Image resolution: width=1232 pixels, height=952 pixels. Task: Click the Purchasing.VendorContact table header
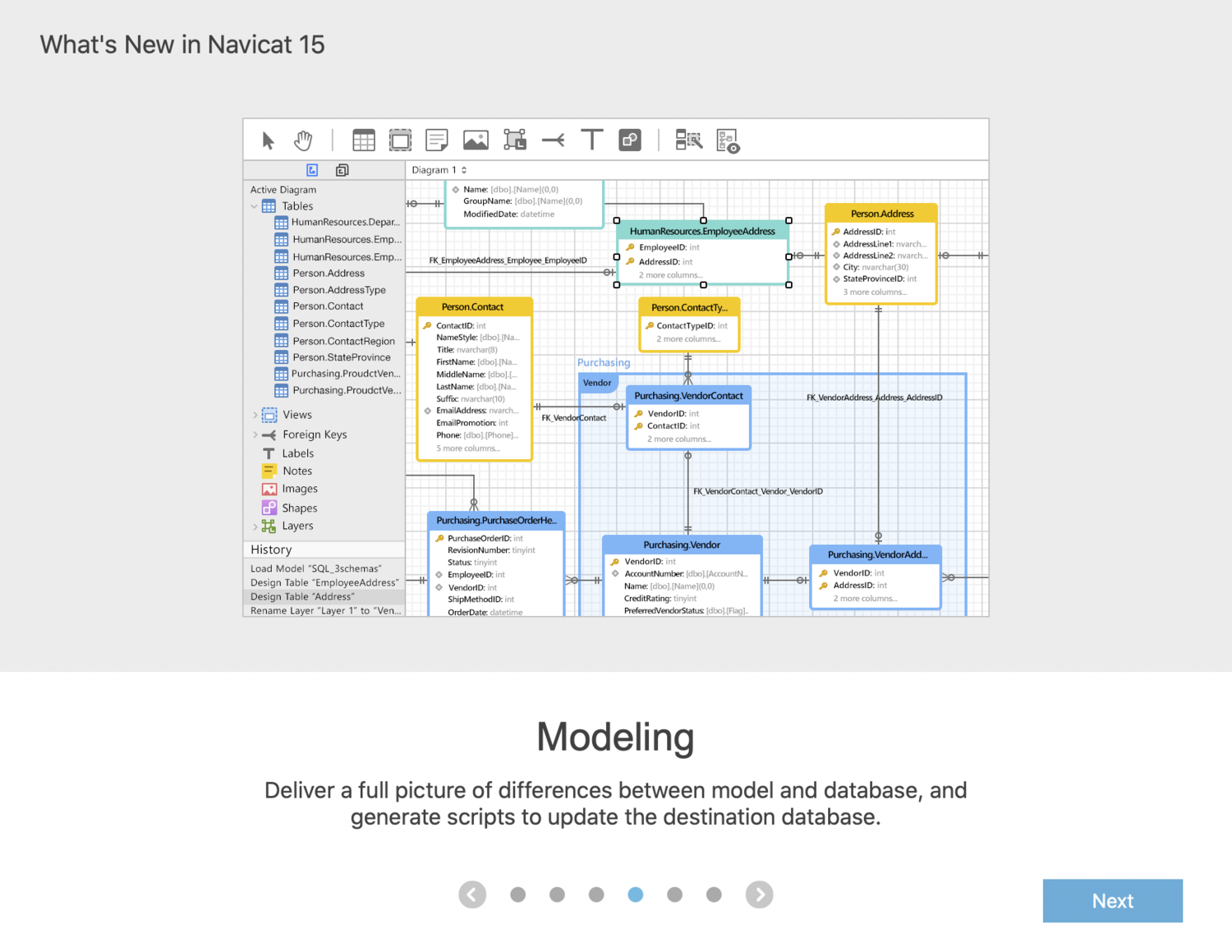688,396
